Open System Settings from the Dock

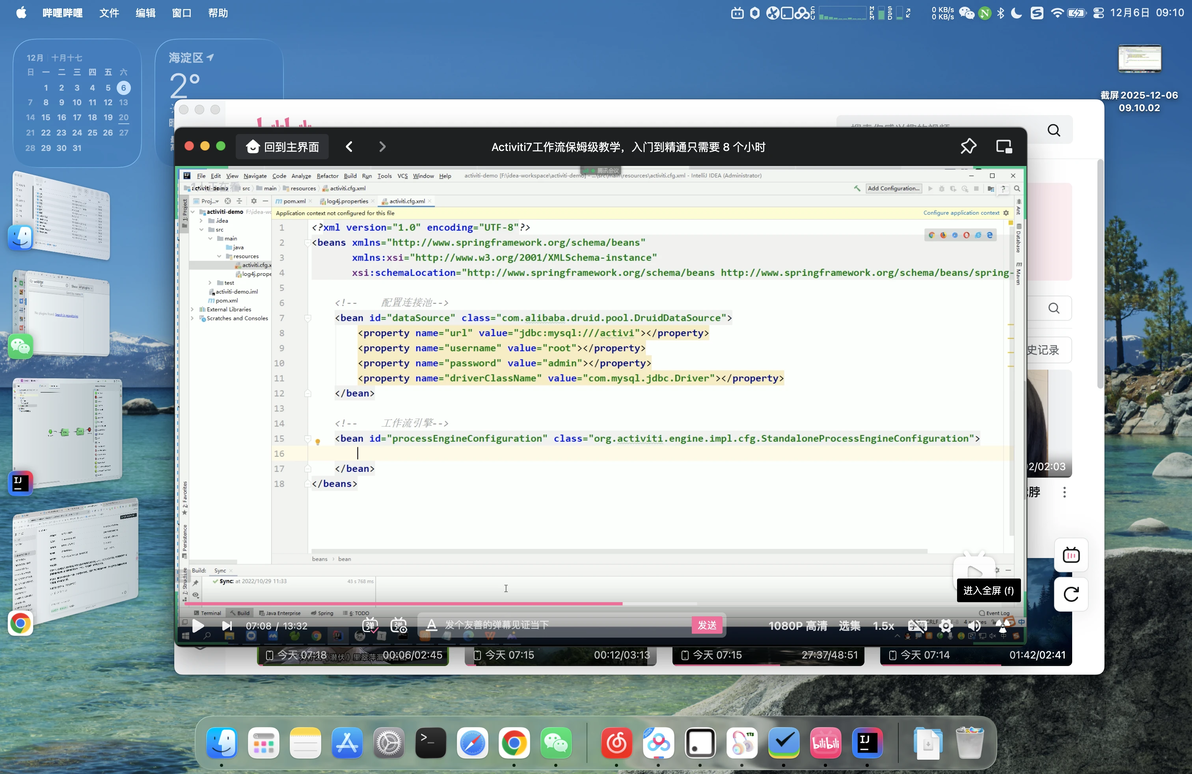click(388, 743)
